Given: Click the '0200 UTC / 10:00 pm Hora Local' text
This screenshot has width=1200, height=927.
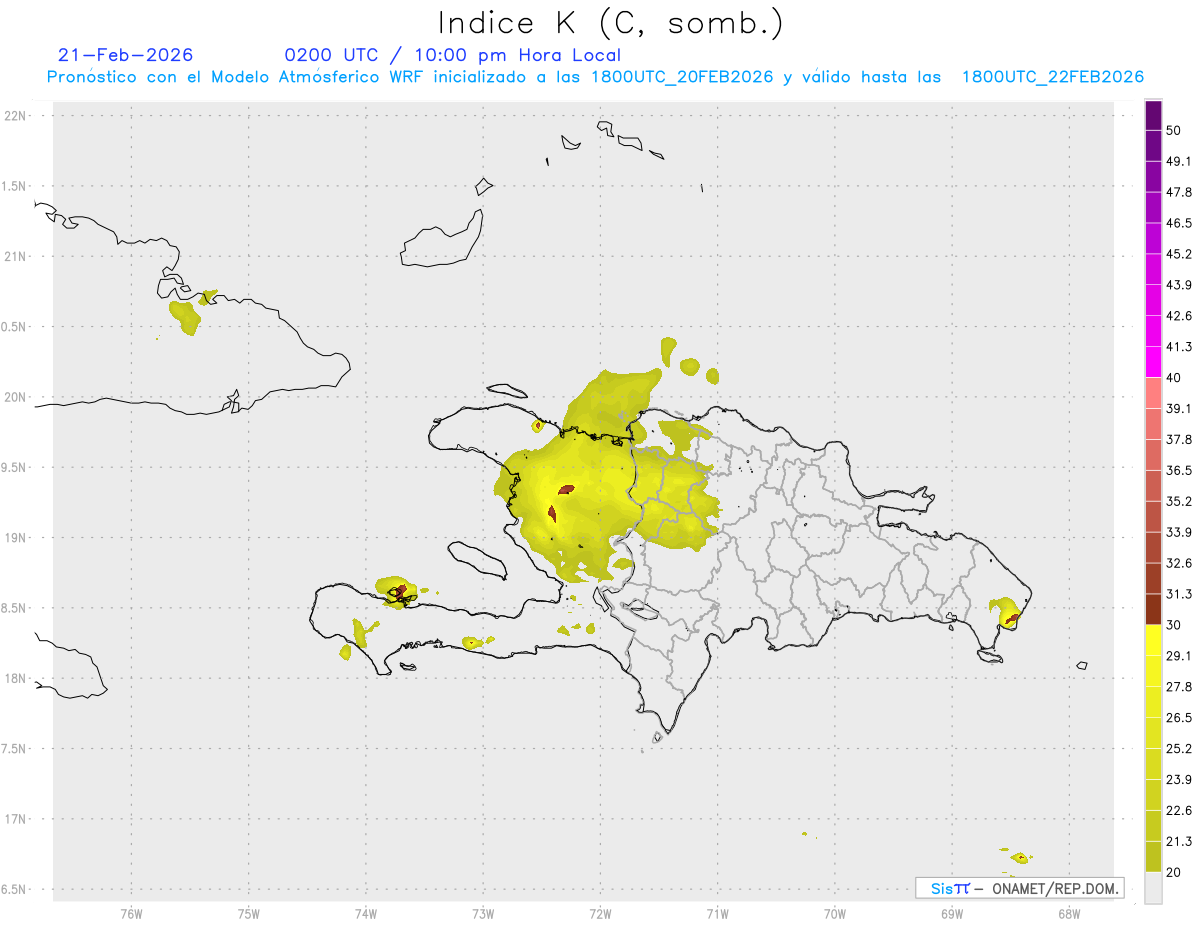Looking at the screenshot, I should point(452,55).
